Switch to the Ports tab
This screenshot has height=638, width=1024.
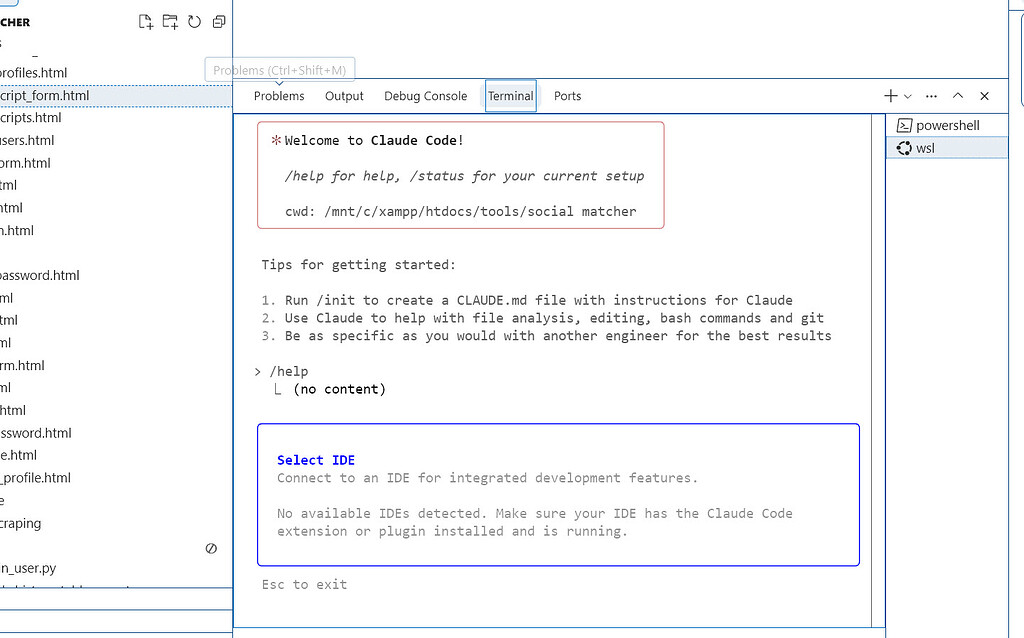pyautogui.click(x=567, y=95)
